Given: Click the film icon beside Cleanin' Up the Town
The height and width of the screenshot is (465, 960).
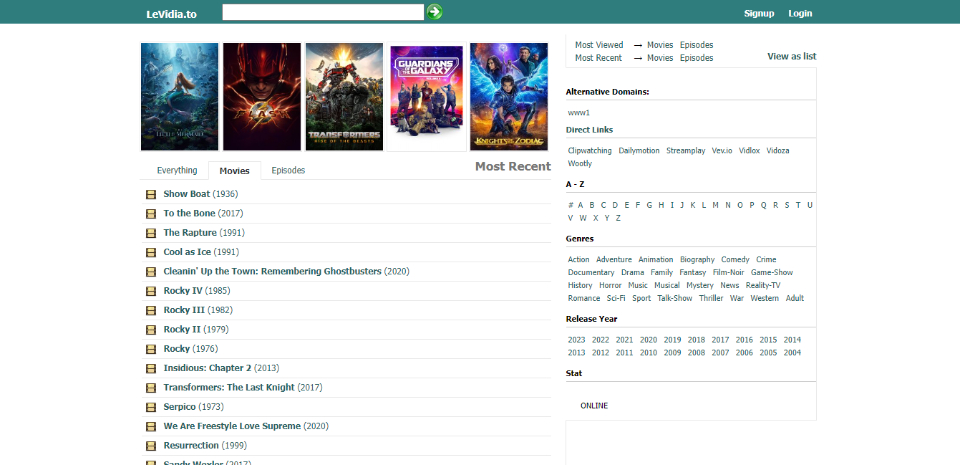Looking at the screenshot, I should 151,272.
